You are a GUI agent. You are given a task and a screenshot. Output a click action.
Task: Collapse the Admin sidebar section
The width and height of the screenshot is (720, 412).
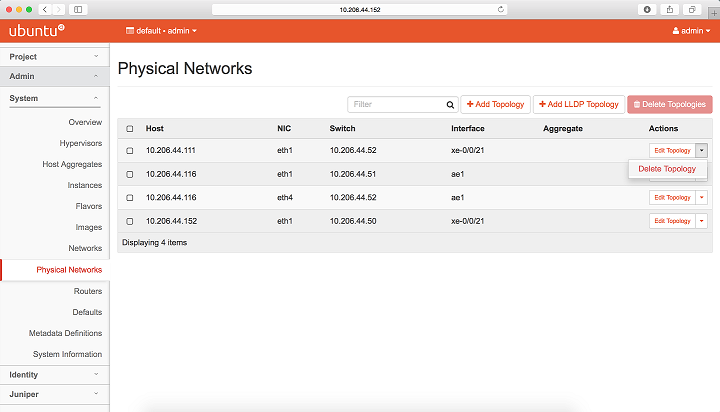pos(55,76)
